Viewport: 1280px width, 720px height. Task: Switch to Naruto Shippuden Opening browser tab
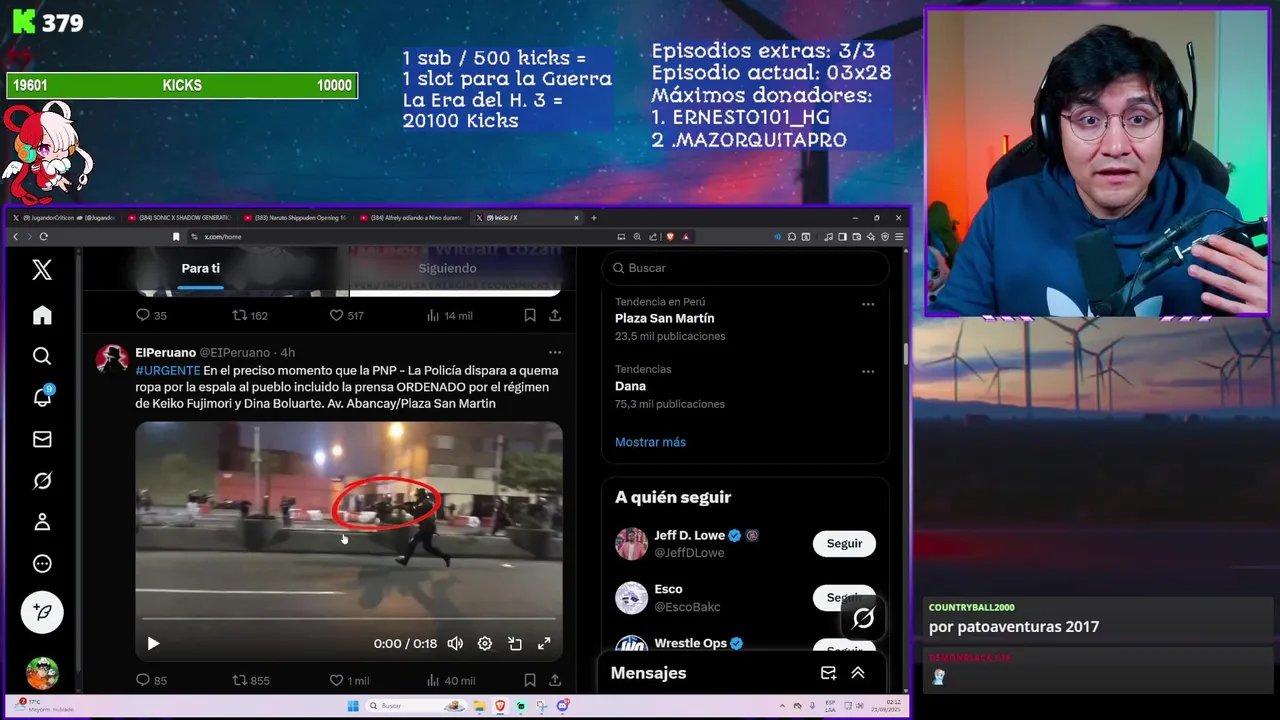pos(296,217)
